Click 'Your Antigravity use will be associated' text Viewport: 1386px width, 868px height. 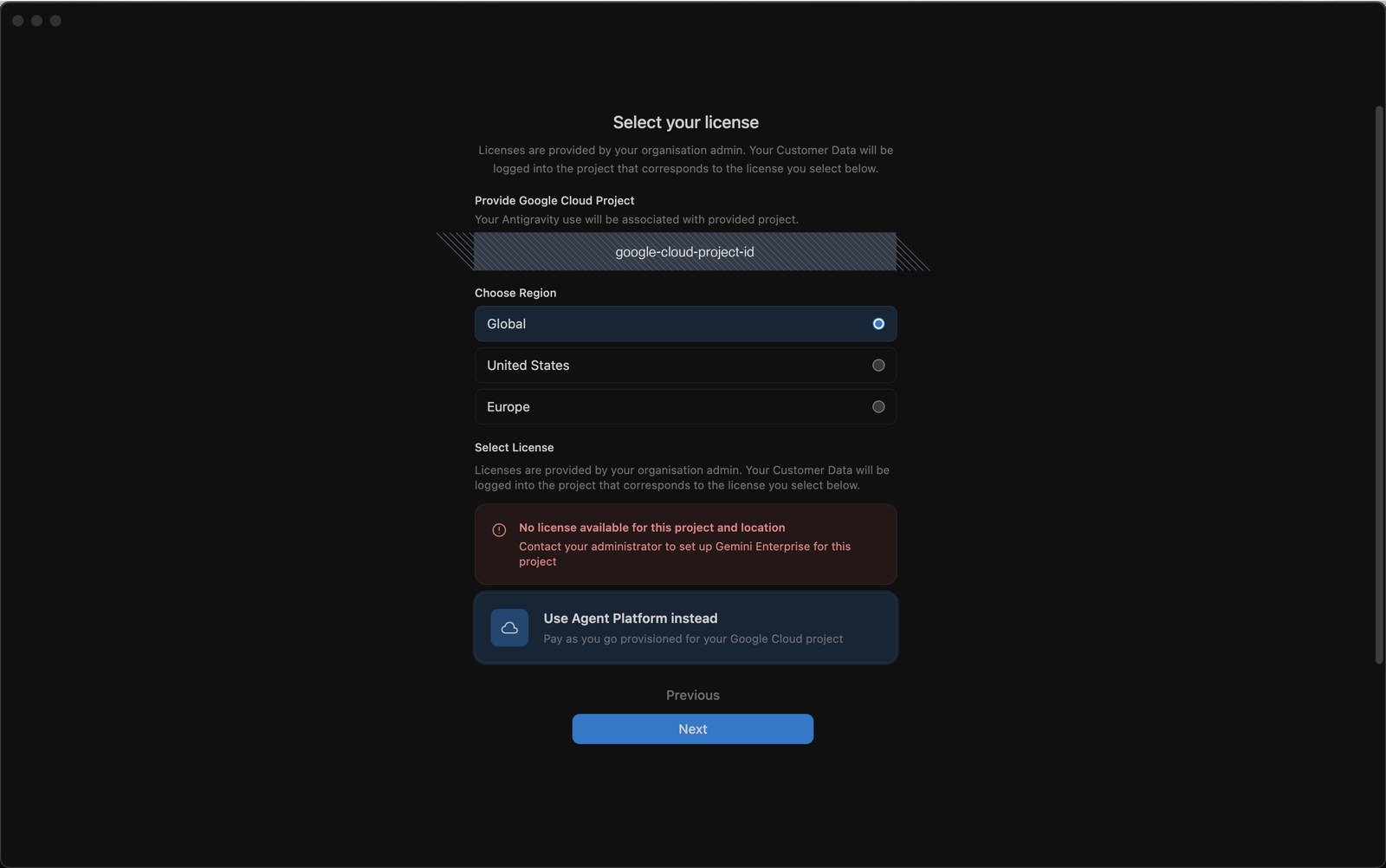[x=637, y=220]
